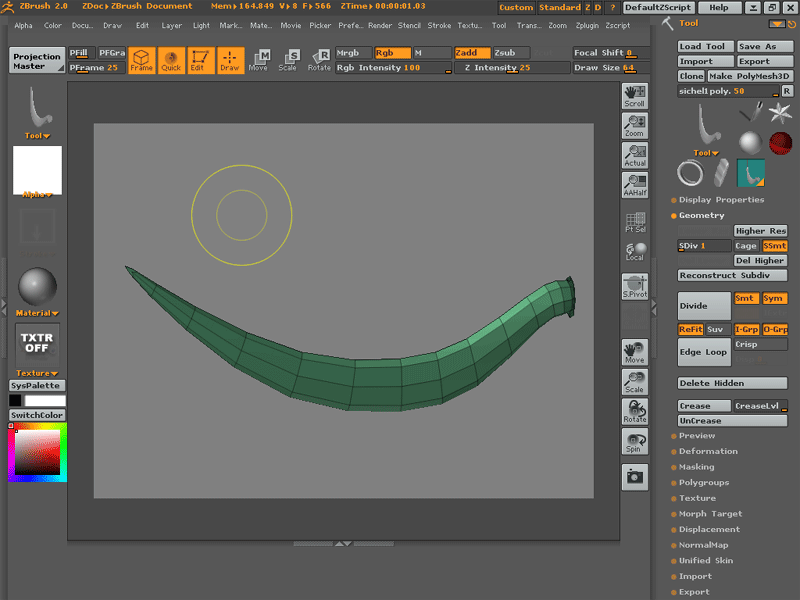Click the AAHalf view icon
Screen dimensions: 800x600
(x=634, y=185)
